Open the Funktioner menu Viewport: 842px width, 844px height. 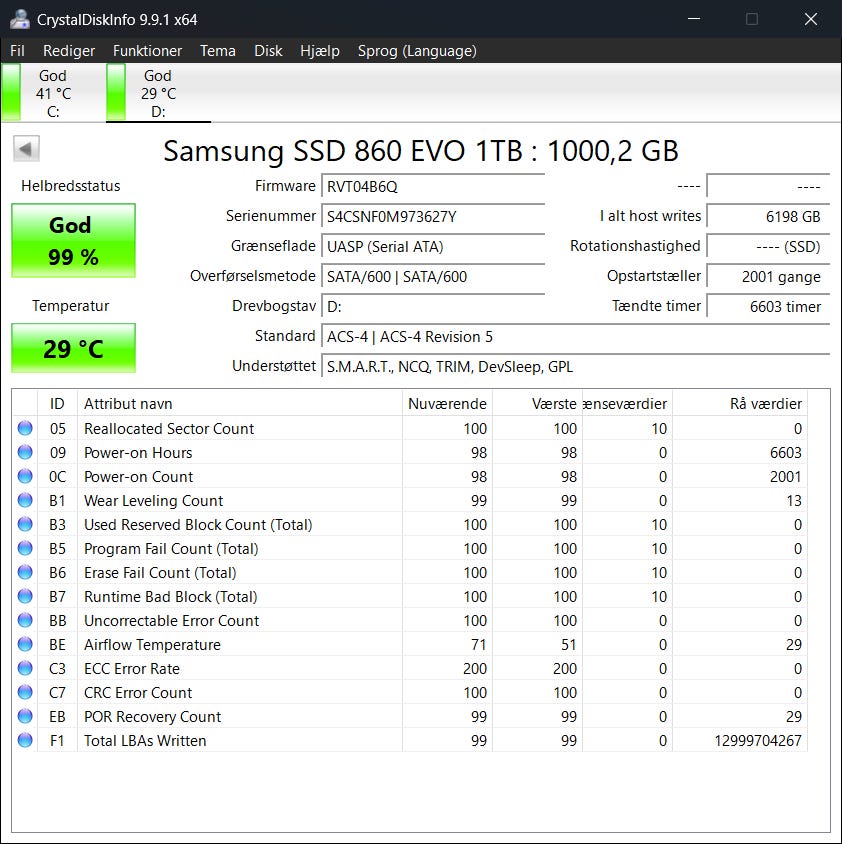[147, 51]
